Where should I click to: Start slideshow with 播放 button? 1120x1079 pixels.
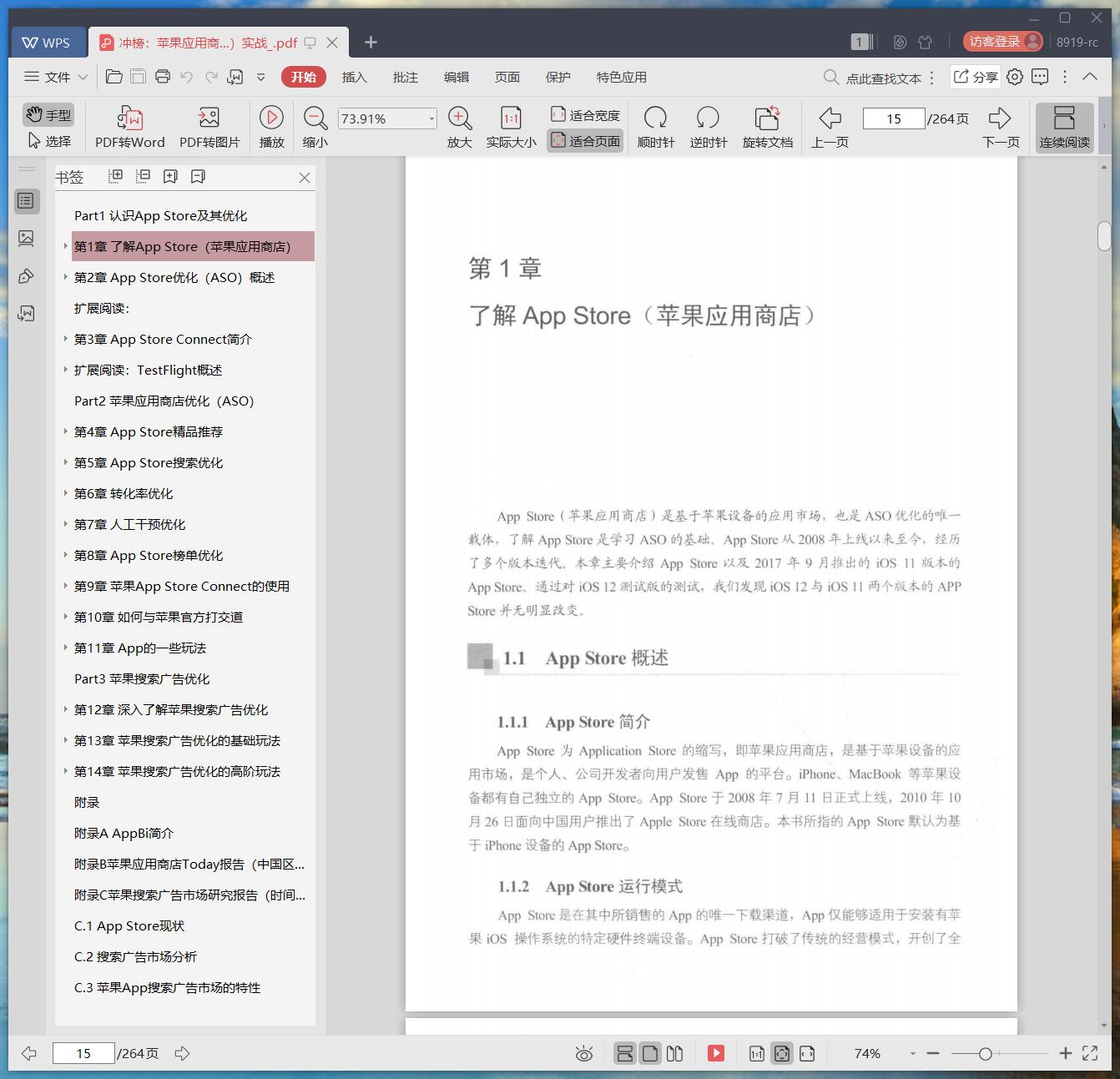[271, 127]
